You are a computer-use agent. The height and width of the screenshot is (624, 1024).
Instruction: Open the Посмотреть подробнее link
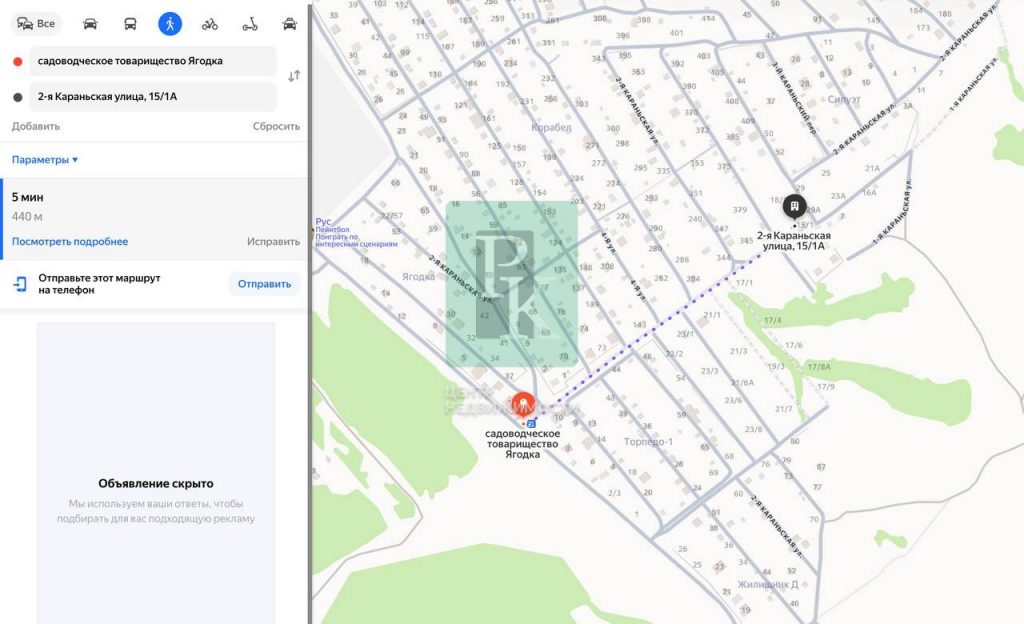[70, 241]
